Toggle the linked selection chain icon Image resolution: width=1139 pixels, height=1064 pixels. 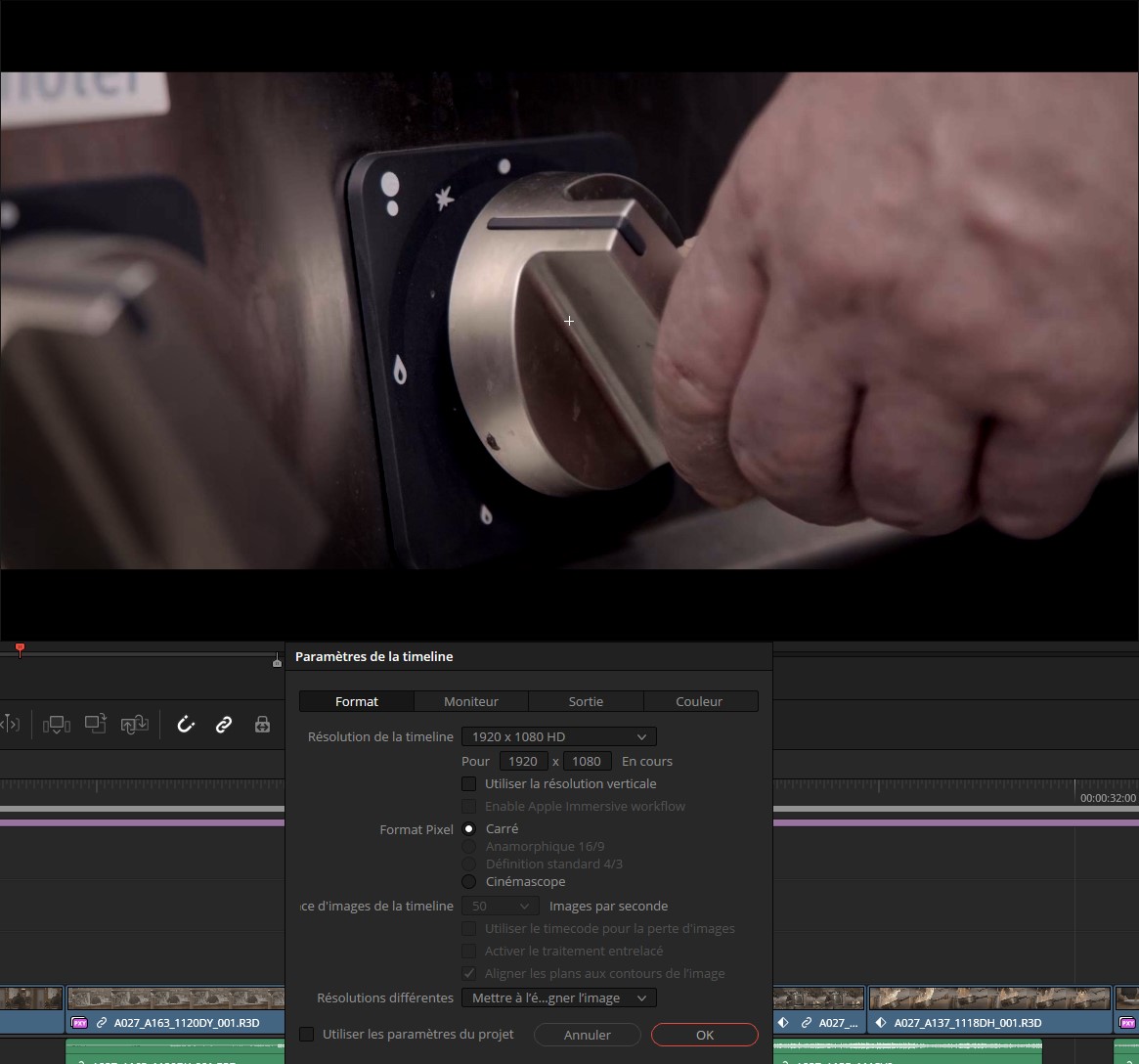tap(224, 725)
